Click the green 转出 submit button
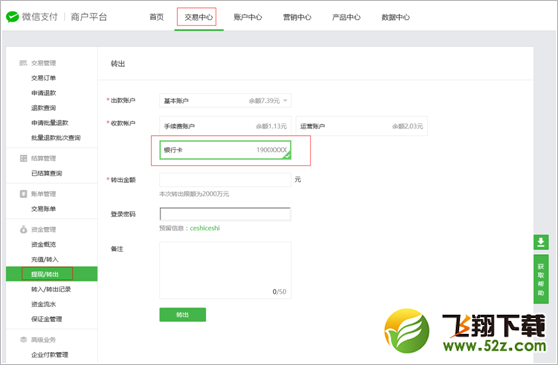 [183, 314]
